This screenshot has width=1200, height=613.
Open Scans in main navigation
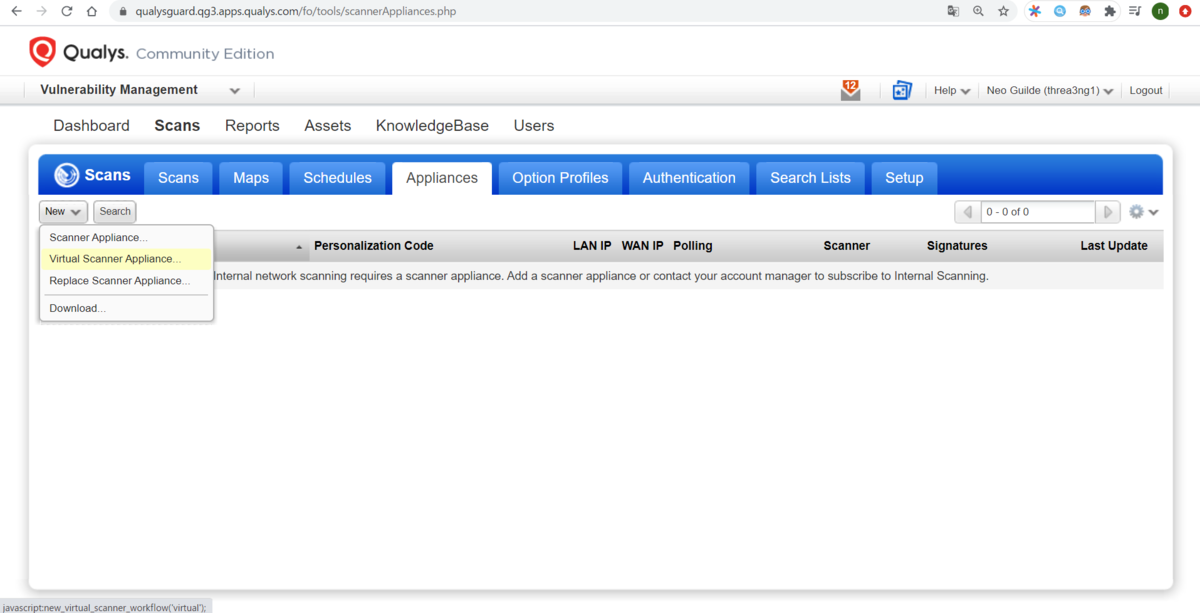click(x=177, y=126)
